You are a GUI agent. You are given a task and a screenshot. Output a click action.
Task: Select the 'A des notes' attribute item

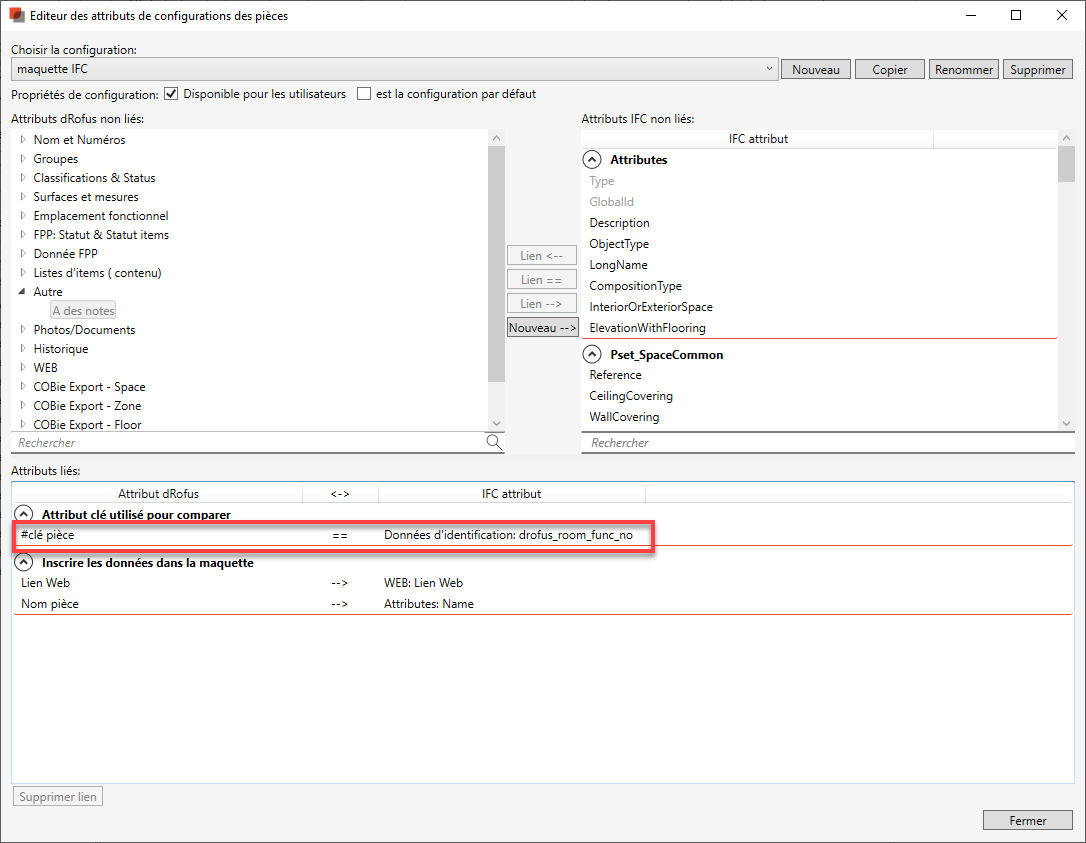coord(84,311)
